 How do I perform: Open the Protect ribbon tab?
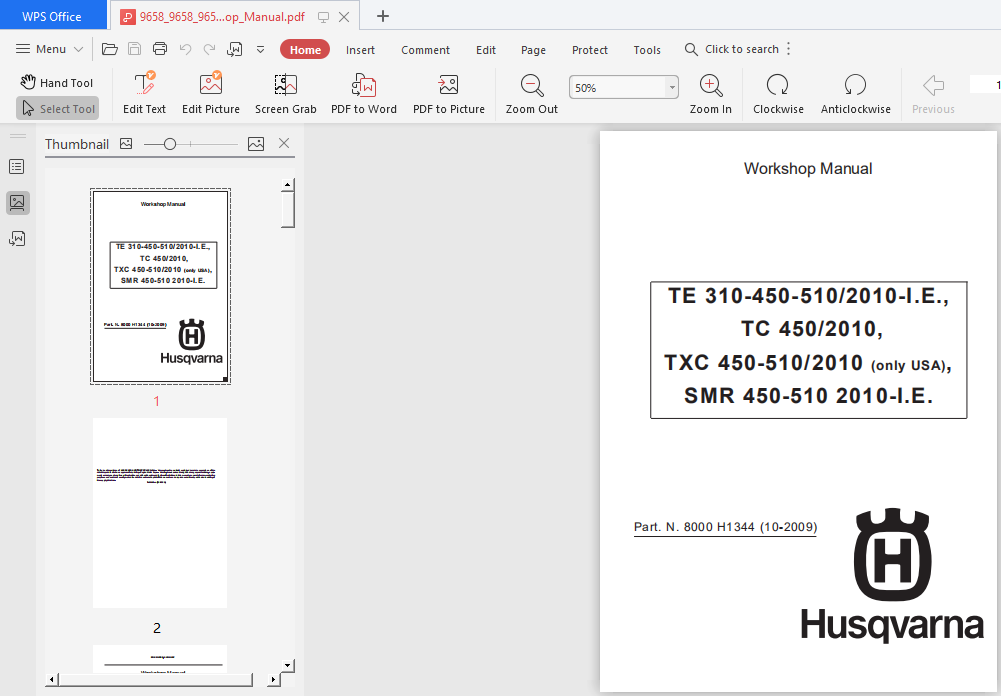pos(590,50)
